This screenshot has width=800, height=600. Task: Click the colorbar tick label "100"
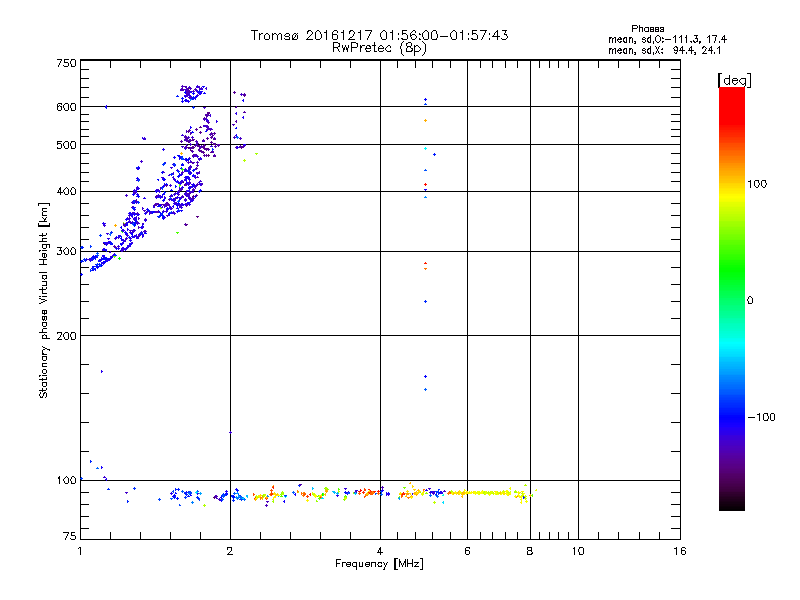coord(757,184)
